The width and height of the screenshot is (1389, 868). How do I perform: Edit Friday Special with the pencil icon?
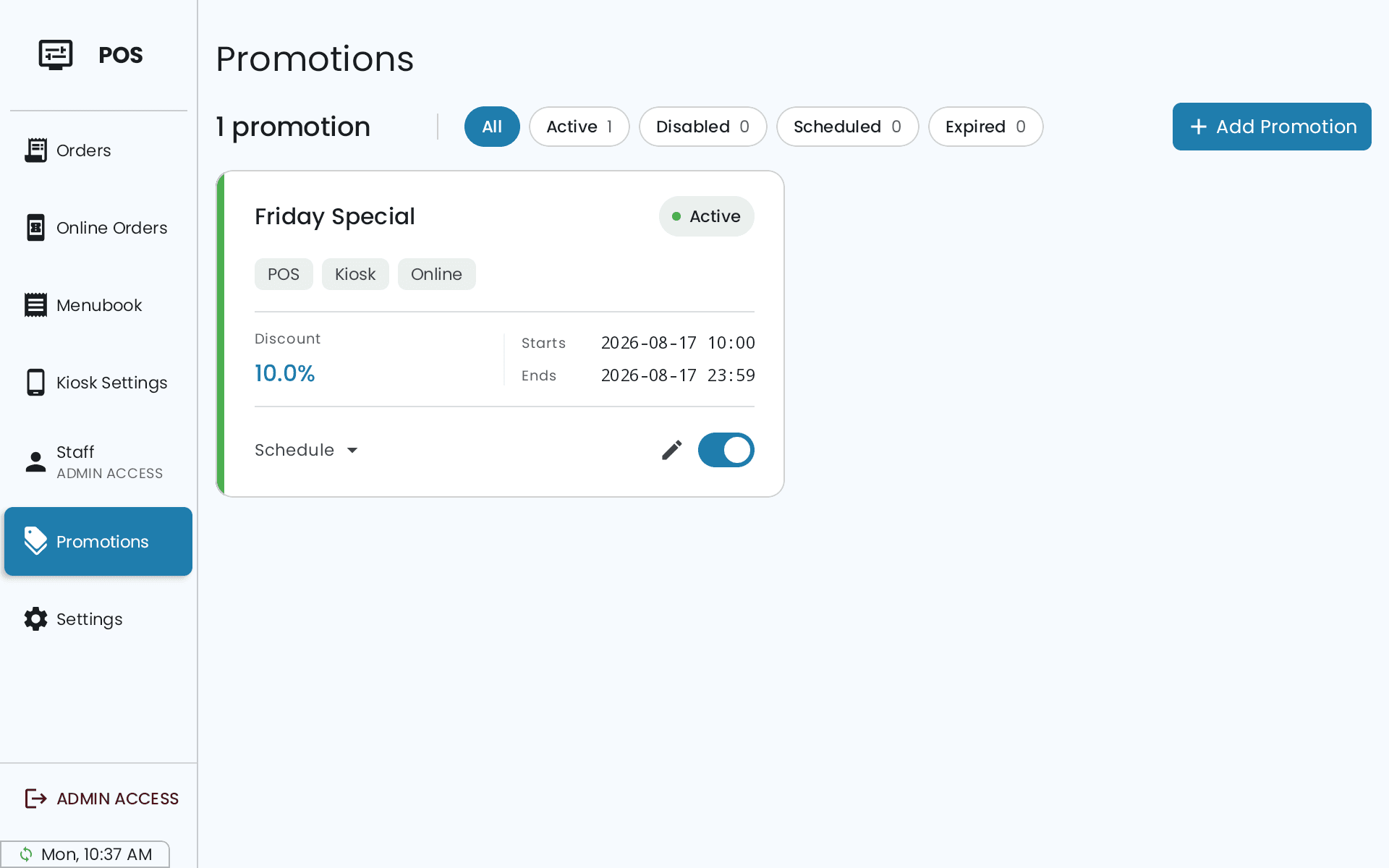click(672, 450)
